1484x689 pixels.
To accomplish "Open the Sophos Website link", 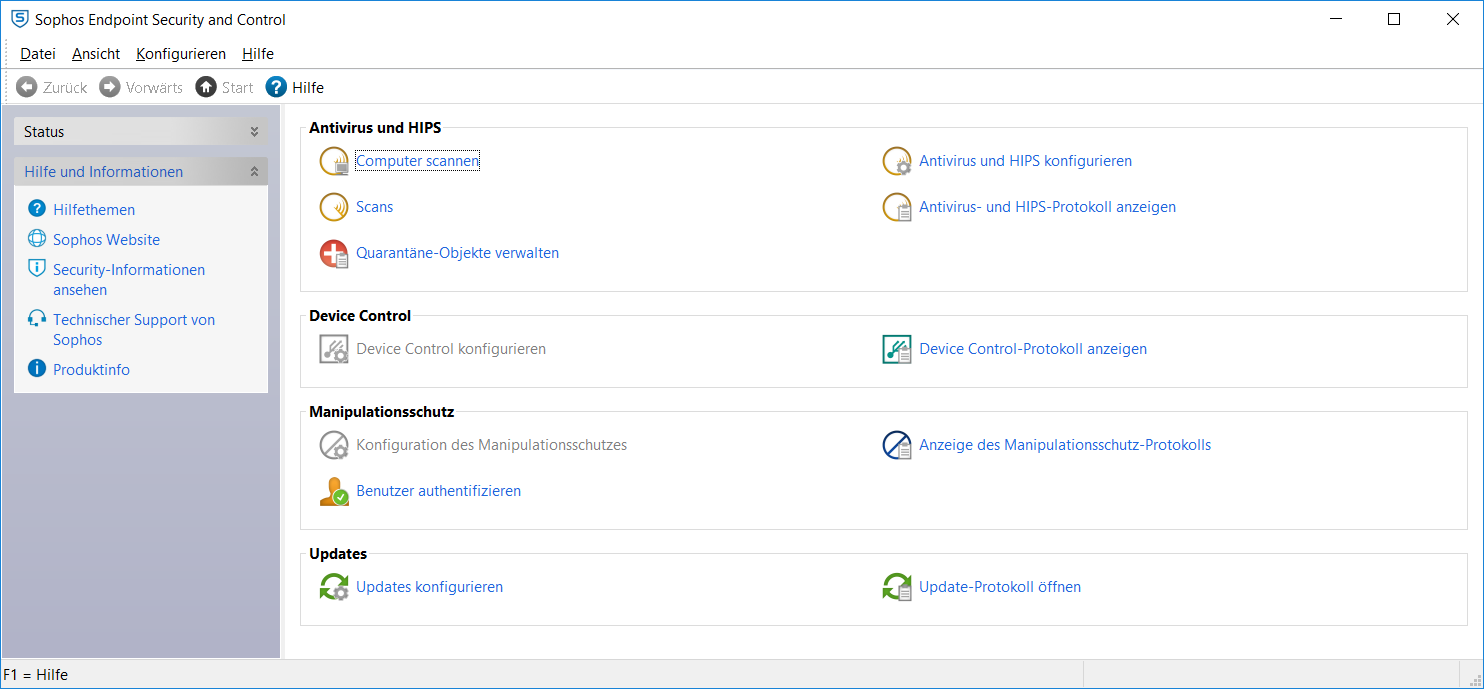I will point(106,240).
